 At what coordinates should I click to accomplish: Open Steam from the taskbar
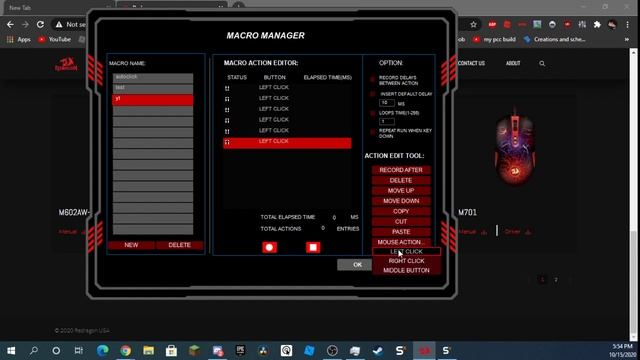(378, 351)
